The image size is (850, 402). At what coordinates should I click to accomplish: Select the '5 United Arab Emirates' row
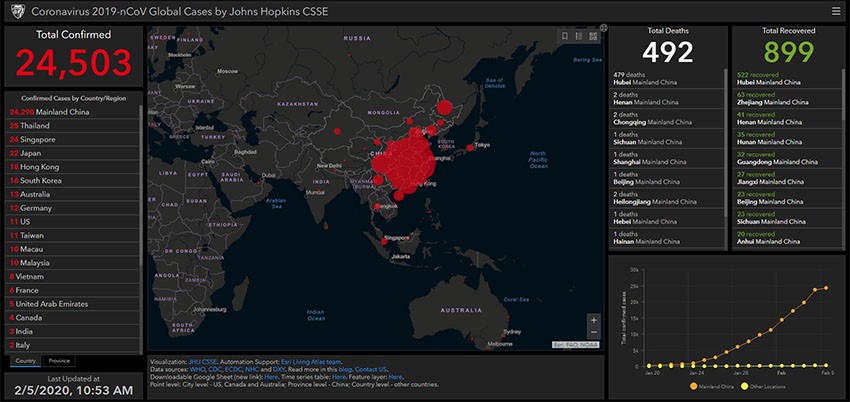pyautogui.click(x=73, y=304)
